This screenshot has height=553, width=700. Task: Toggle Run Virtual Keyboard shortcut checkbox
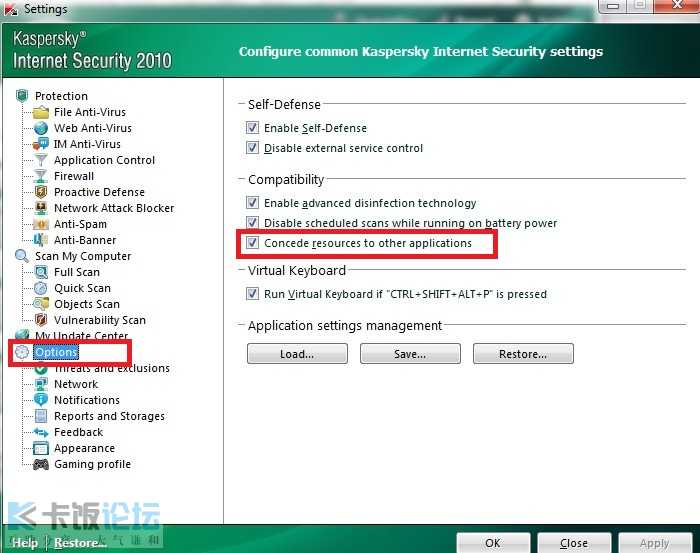pos(252,294)
